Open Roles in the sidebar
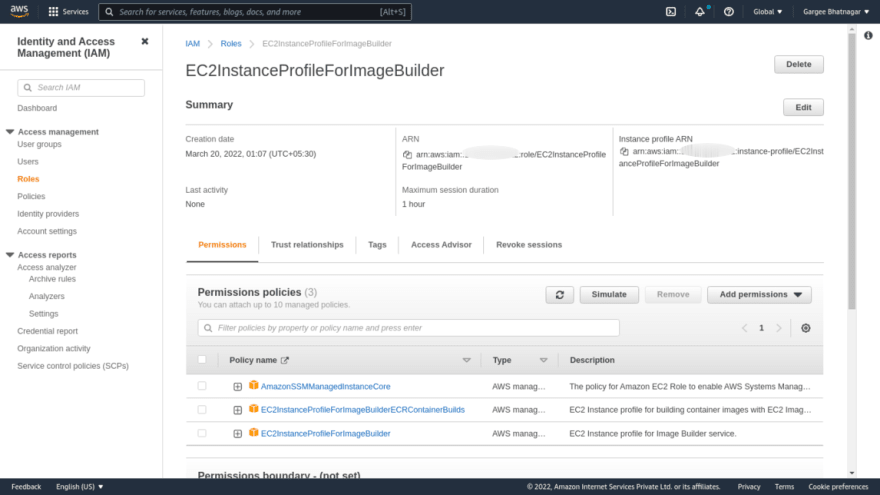Viewport: 880px width, 495px height. pos(28,179)
